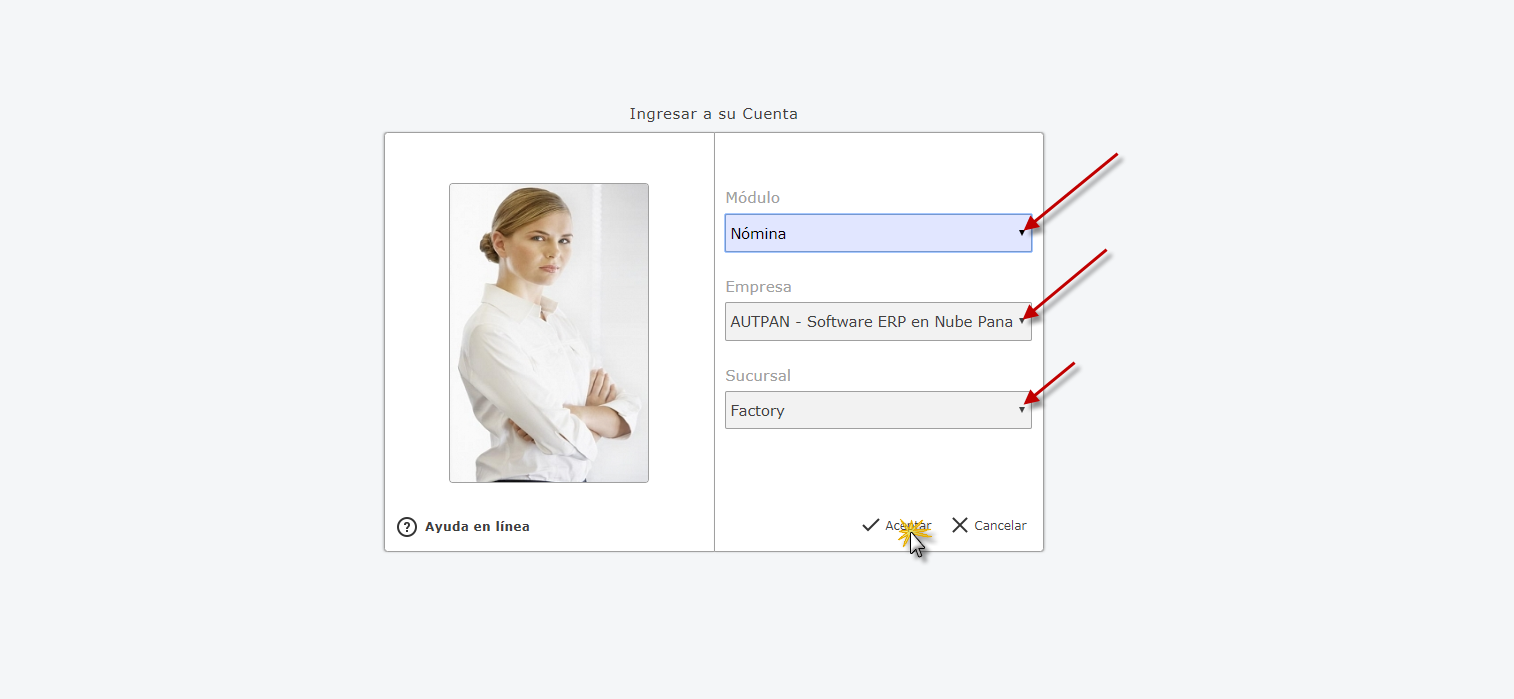The width and height of the screenshot is (1514, 699).
Task: Click the Módulo field label
Action: pos(752,198)
